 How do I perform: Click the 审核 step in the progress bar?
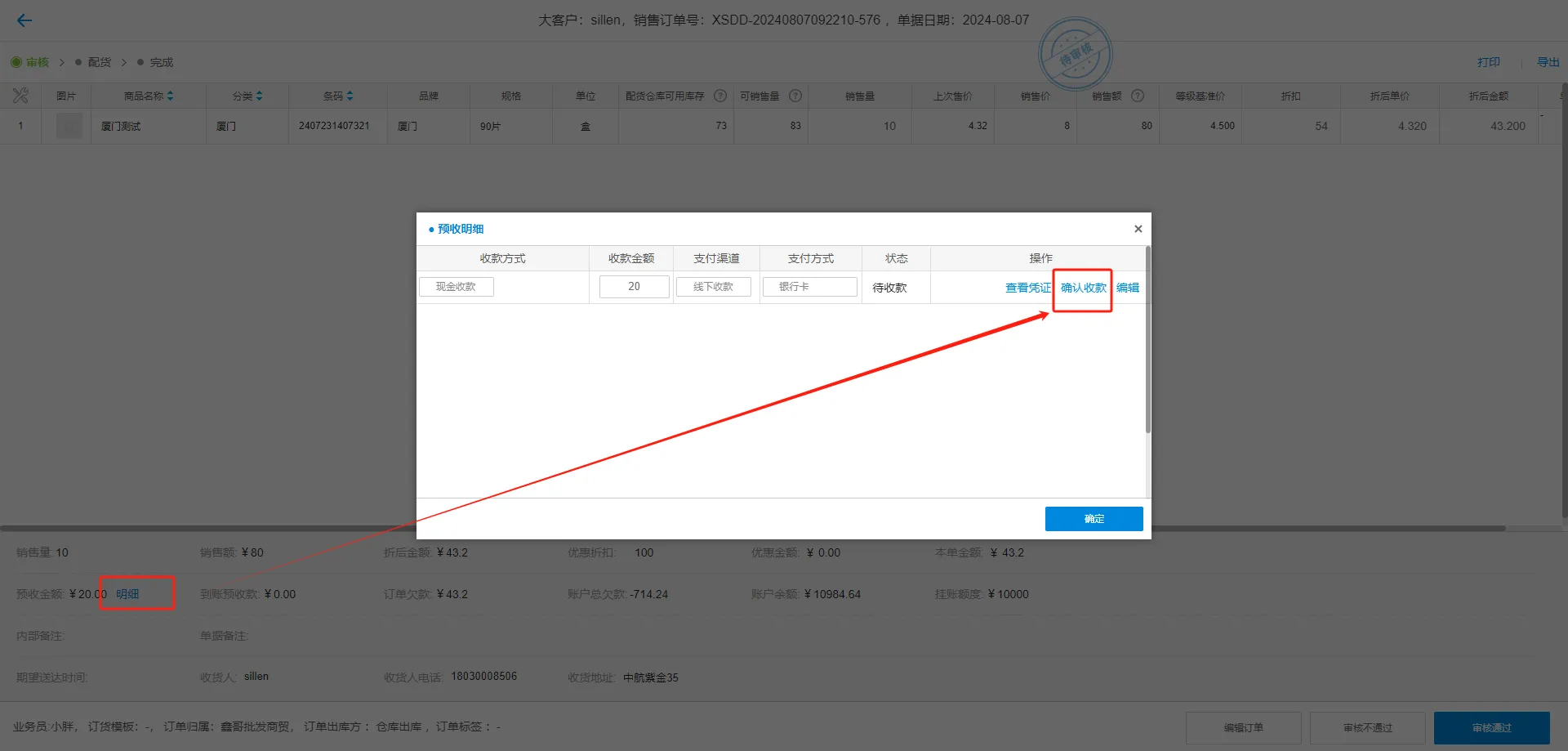point(37,62)
